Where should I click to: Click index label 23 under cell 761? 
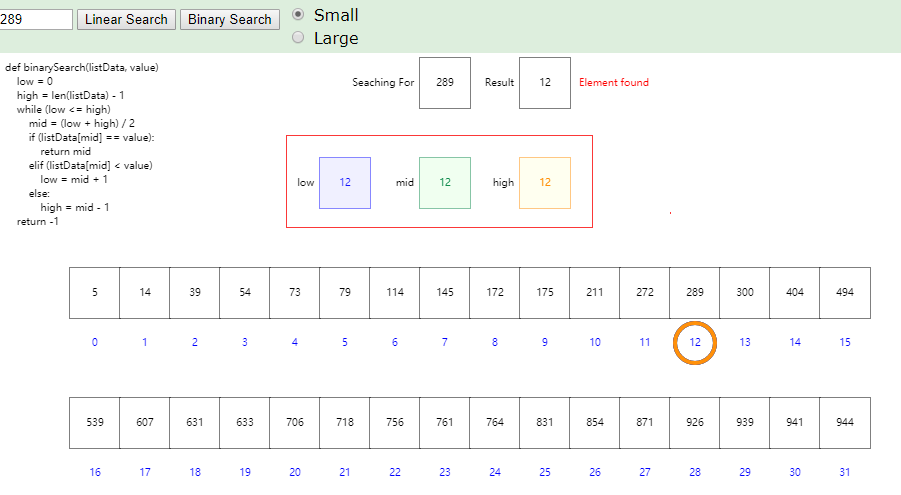[445, 473]
